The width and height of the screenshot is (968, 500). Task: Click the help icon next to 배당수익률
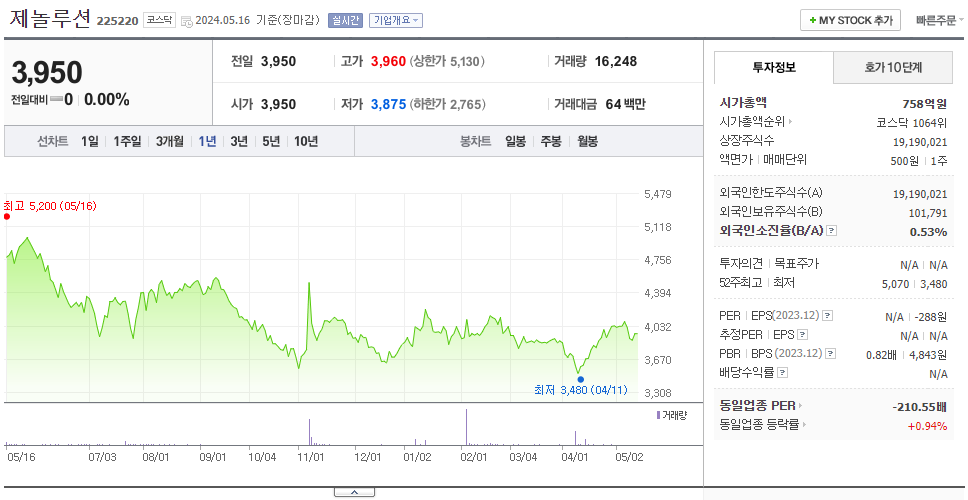coord(782,373)
